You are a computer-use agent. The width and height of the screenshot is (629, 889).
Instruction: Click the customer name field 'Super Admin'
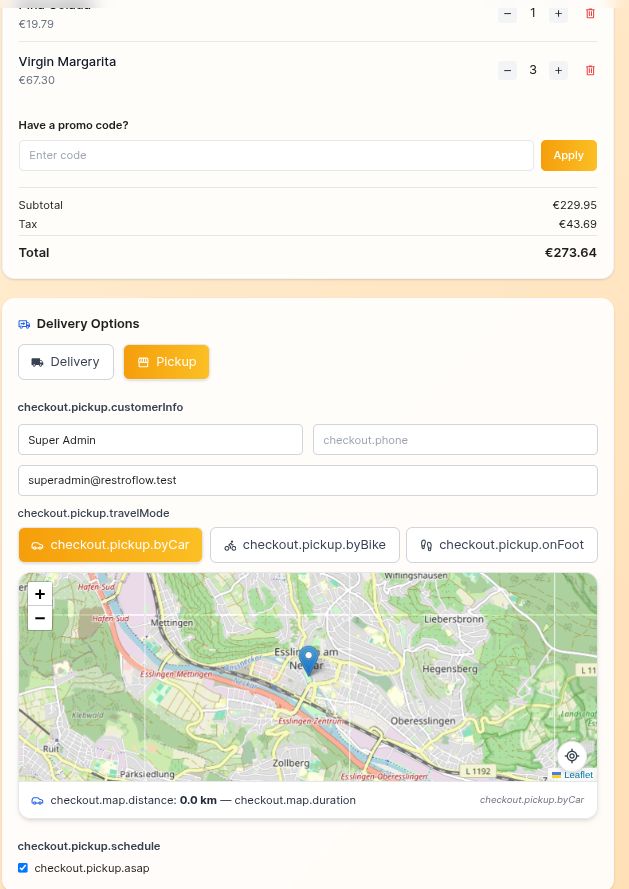[160, 440]
